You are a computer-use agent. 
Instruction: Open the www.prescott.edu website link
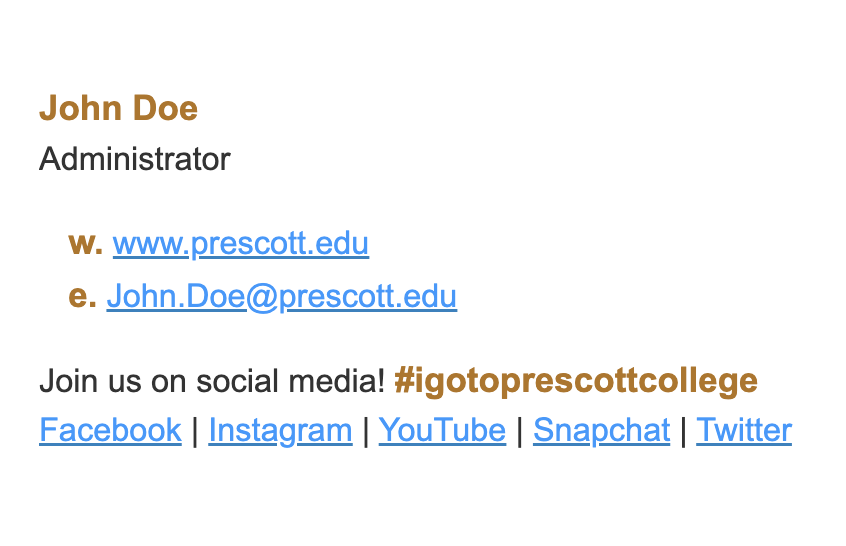click(x=241, y=243)
